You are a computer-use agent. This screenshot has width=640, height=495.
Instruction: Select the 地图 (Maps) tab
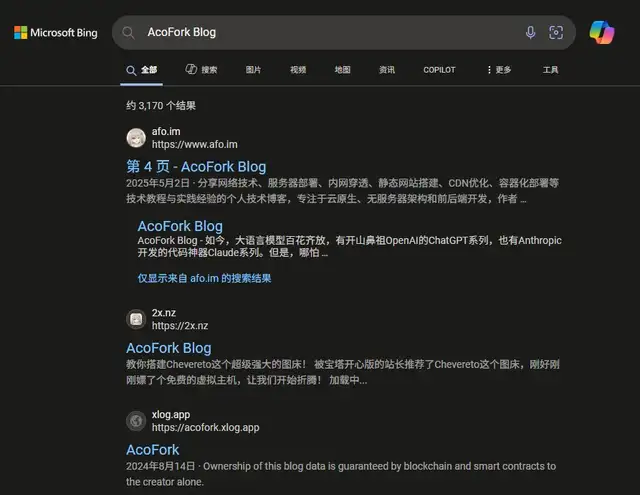click(x=342, y=70)
